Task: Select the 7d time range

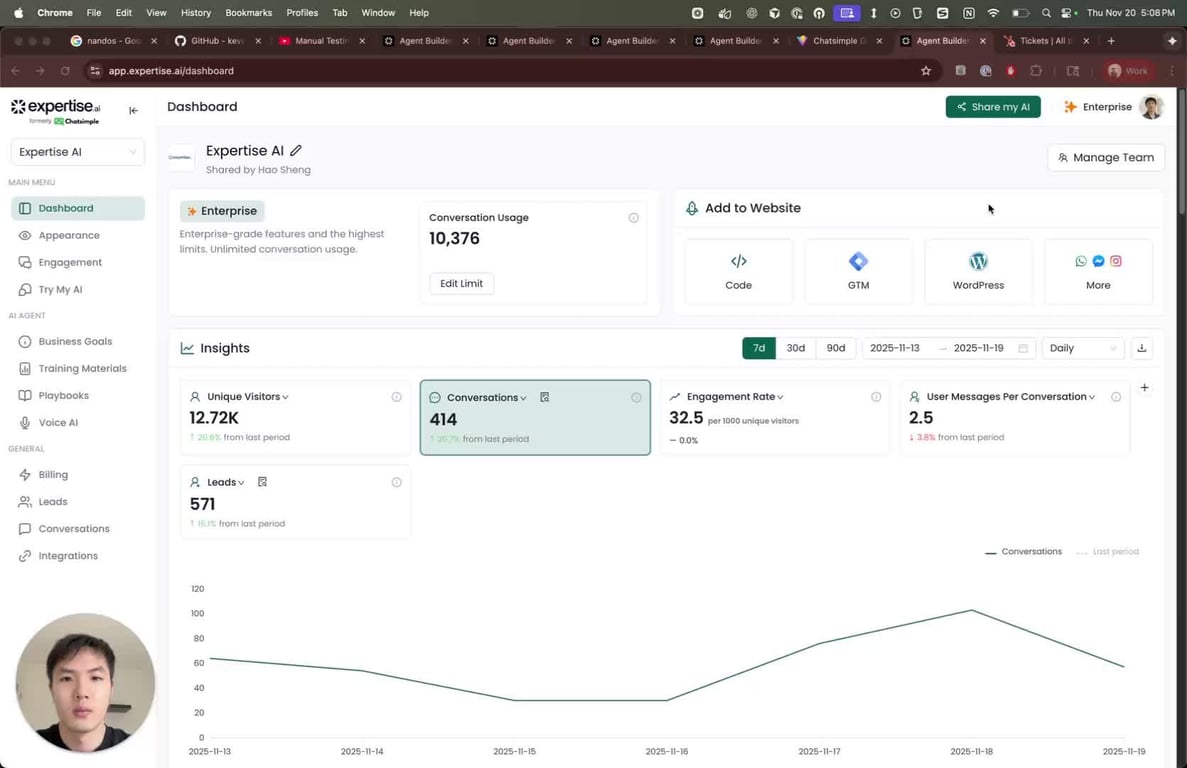Action: coord(759,348)
